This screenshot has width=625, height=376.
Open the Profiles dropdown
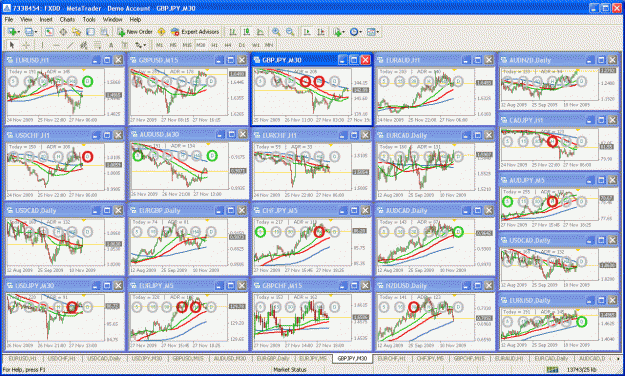pos(31,32)
